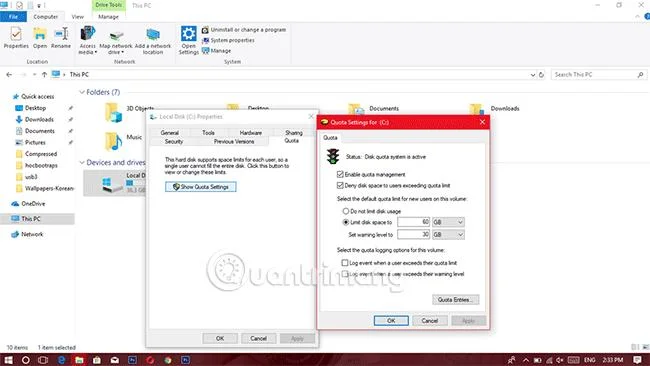Check Log event when user exceeds quota limit

tap(344, 262)
